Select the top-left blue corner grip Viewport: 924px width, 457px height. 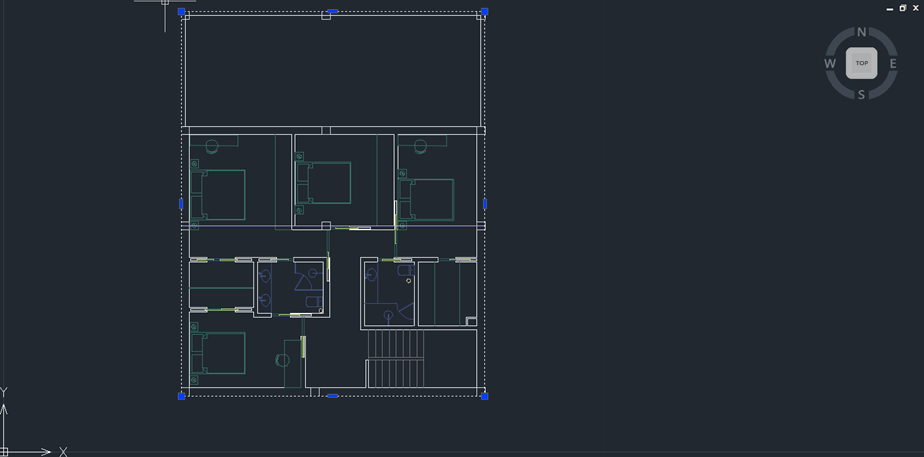tap(182, 12)
